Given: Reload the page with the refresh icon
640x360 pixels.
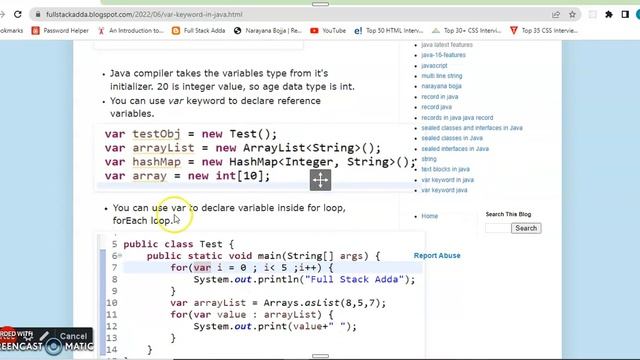Looking at the screenshot, I should 18,14.
